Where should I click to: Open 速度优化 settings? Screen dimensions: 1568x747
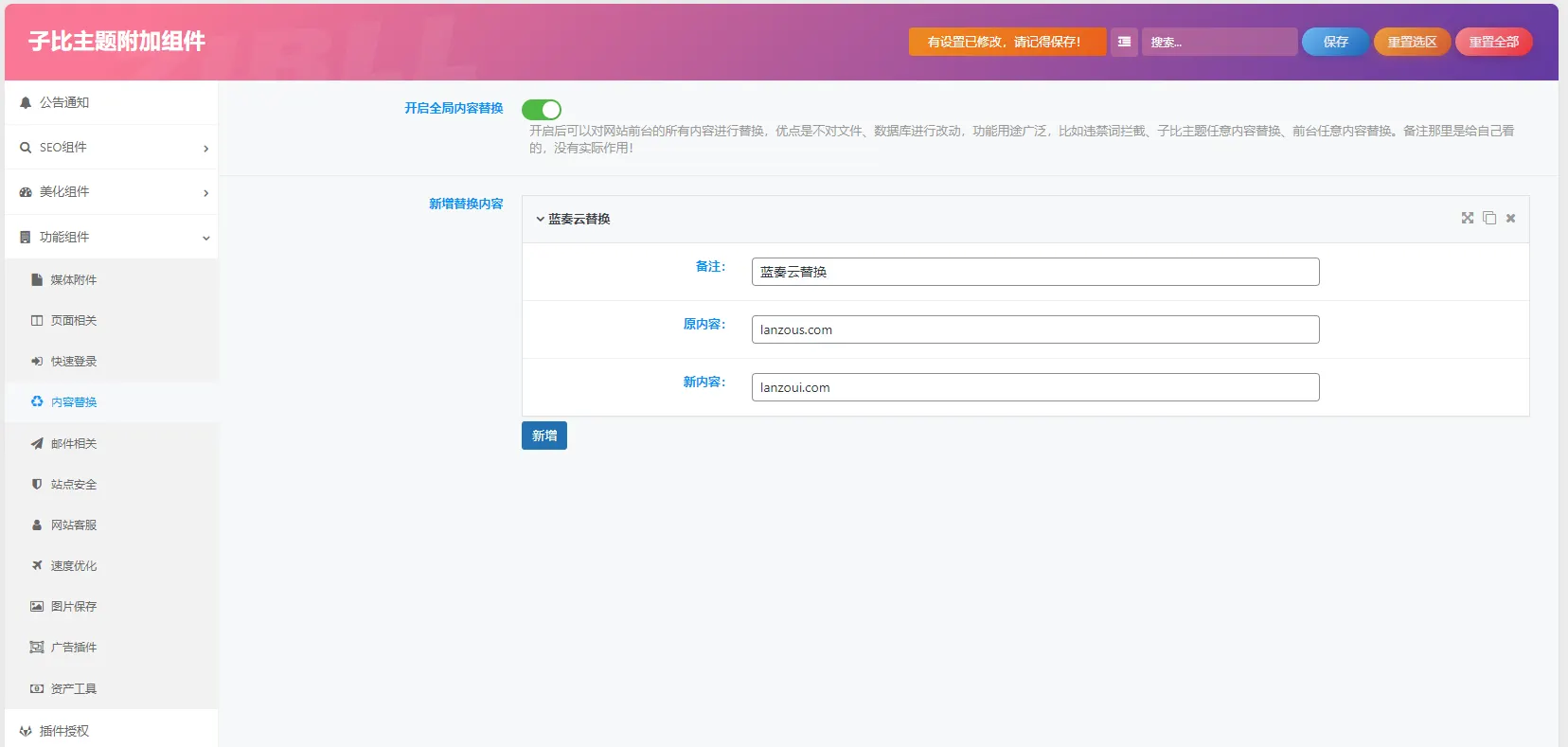tap(112, 565)
